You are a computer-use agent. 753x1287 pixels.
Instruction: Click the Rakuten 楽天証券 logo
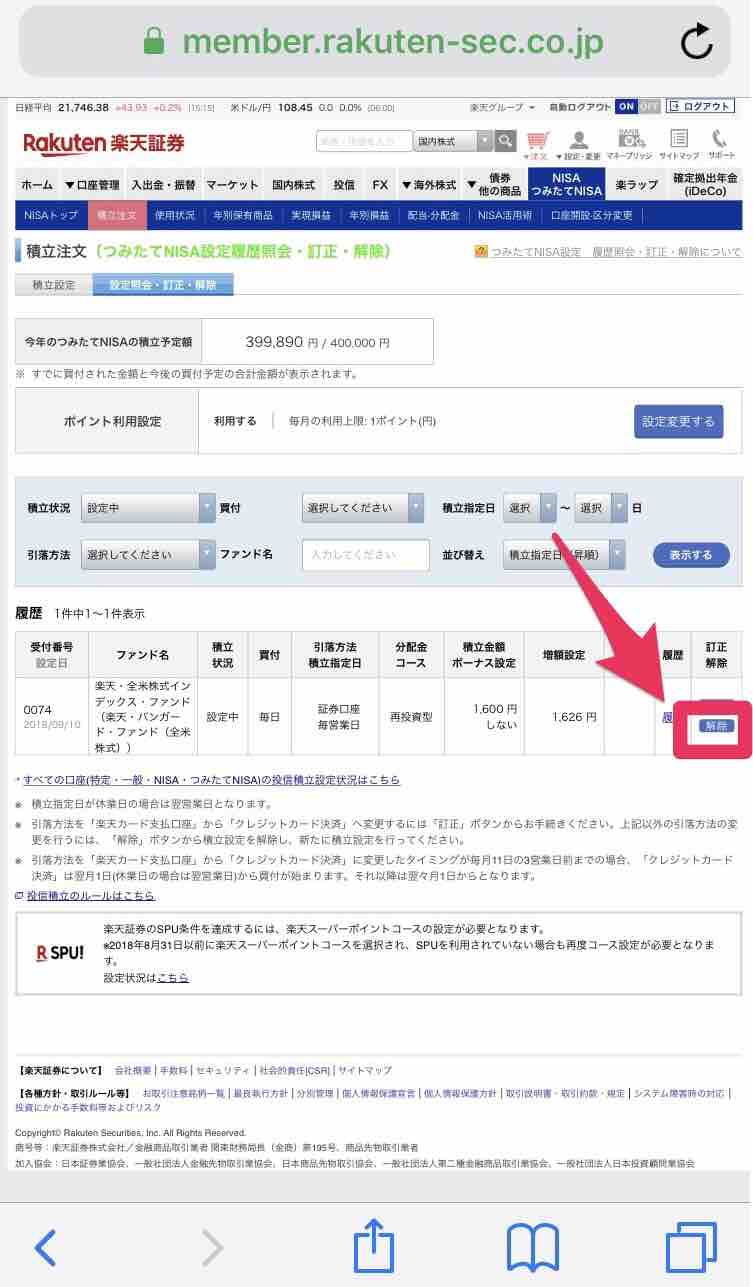[104, 143]
